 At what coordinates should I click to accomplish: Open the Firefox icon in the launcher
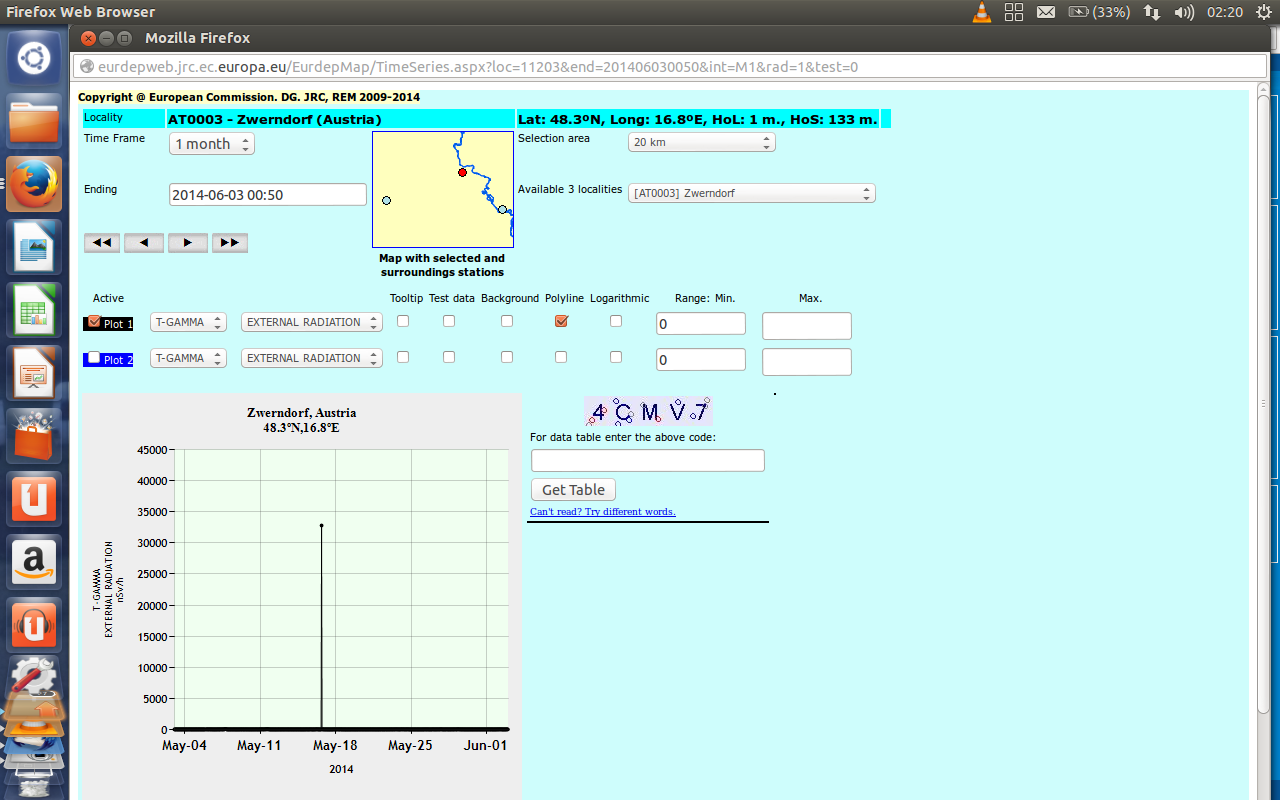tap(34, 184)
